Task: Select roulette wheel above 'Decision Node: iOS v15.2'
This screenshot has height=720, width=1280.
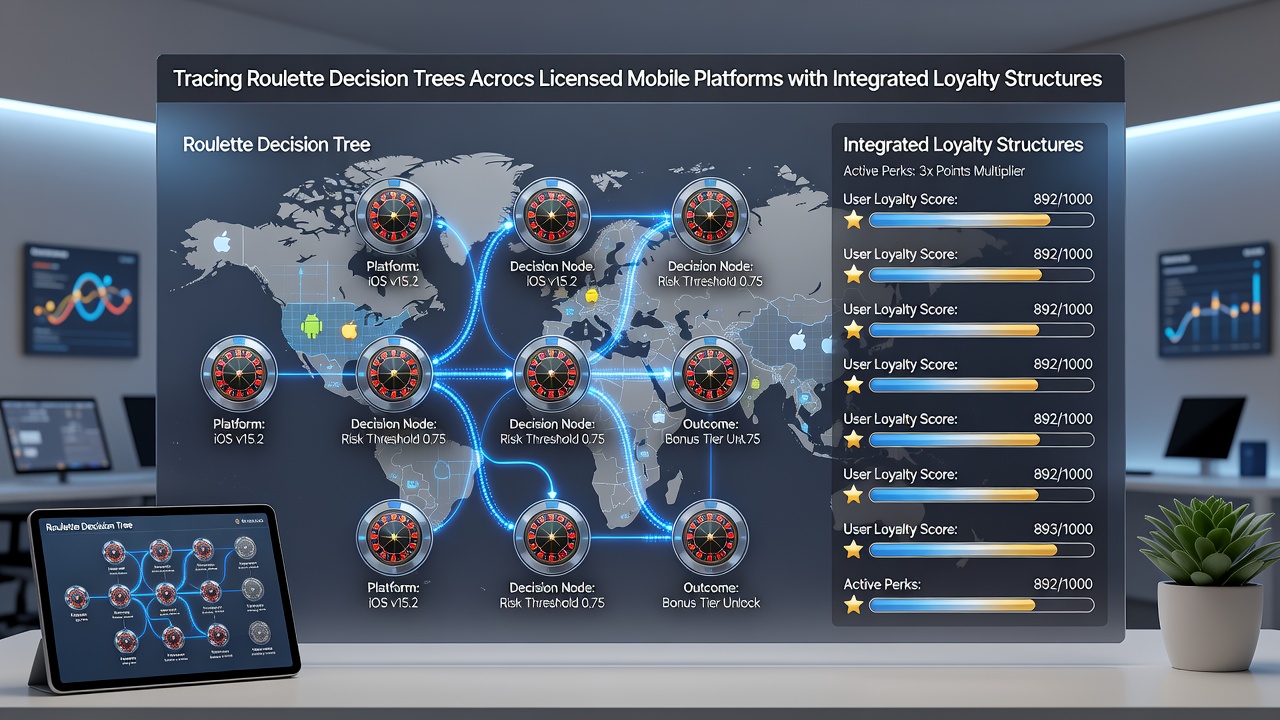Action: 552,216
